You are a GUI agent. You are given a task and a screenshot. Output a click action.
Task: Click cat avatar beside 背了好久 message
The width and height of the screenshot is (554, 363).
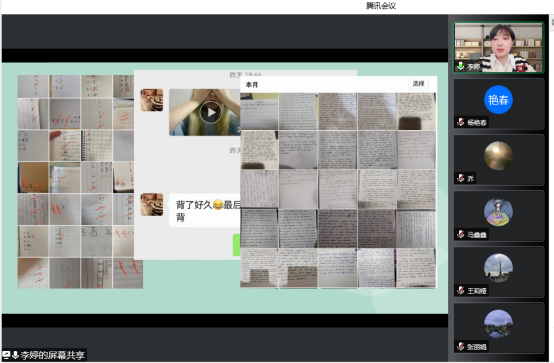[x=152, y=204]
